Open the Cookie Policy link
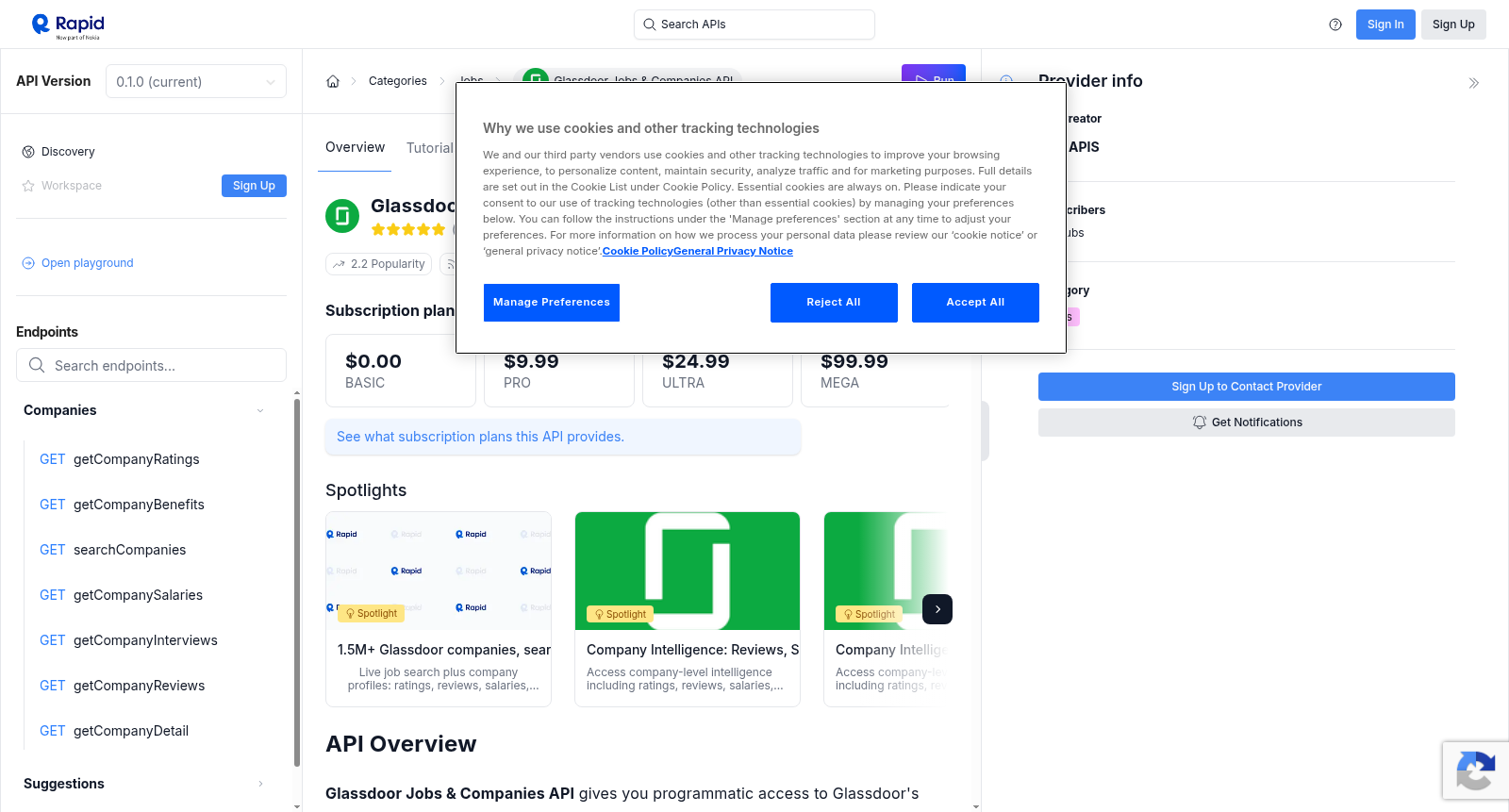1509x812 pixels. [x=638, y=251]
